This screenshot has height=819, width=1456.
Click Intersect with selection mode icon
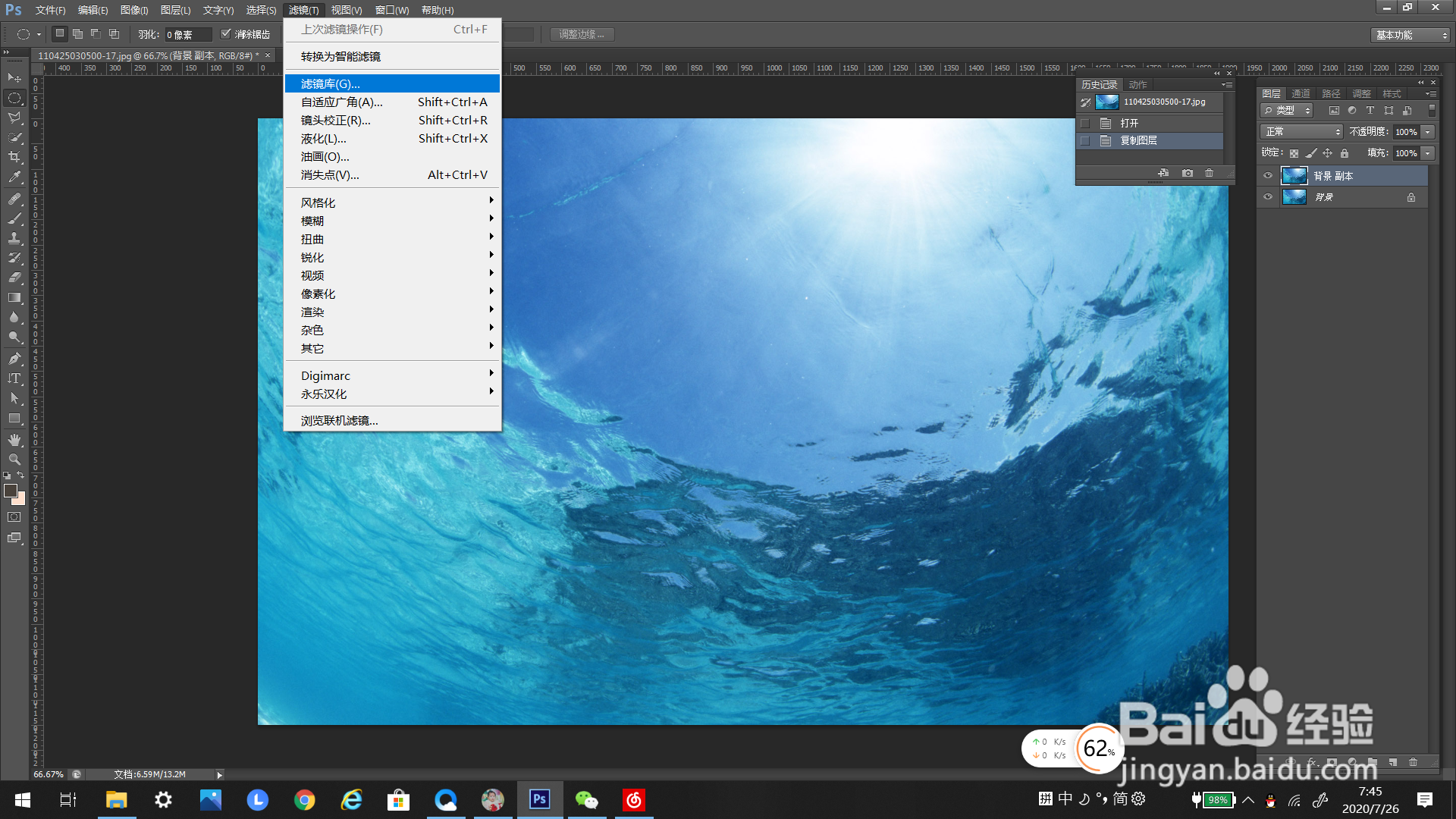(x=114, y=34)
